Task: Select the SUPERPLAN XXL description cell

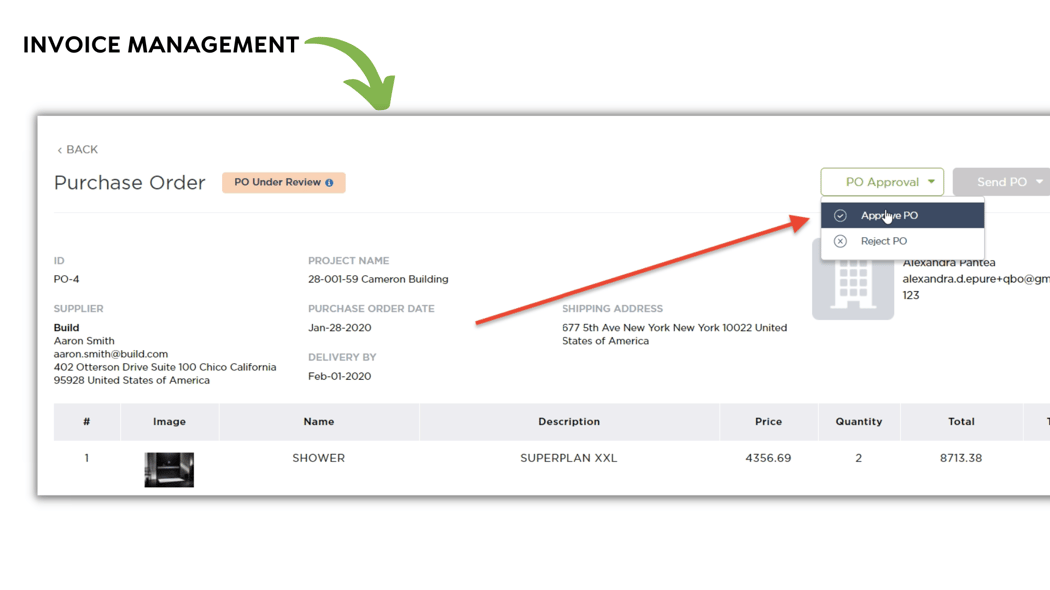Action: [x=568, y=458]
